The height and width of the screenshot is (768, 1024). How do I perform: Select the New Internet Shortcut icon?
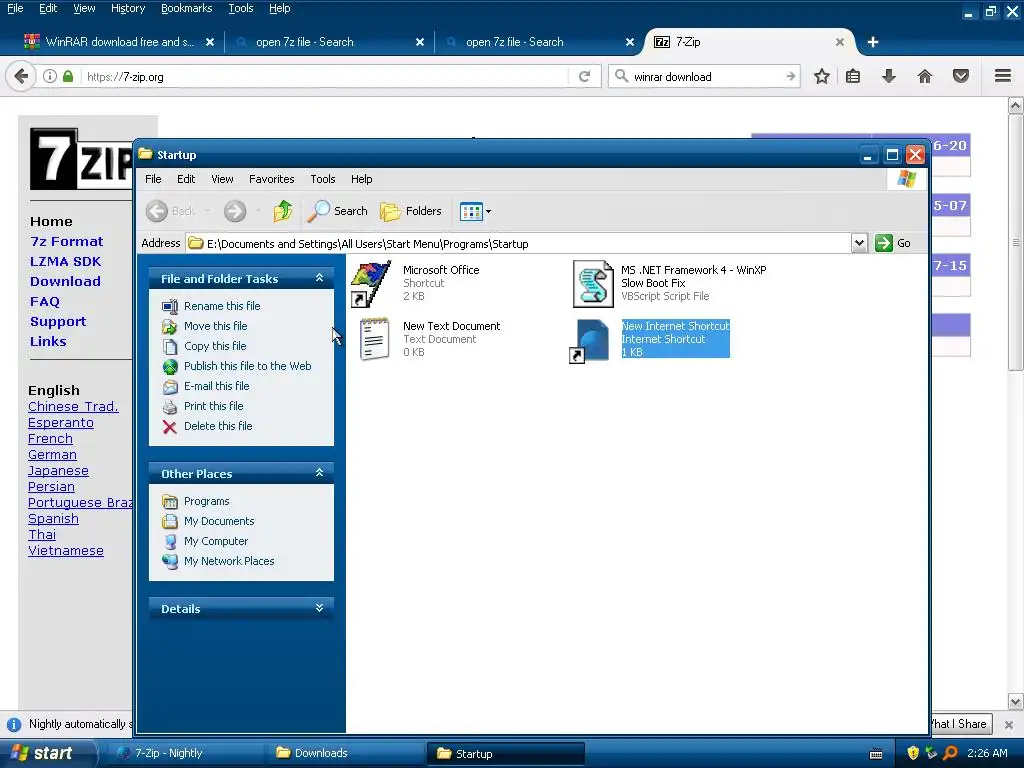click(591, 340)
